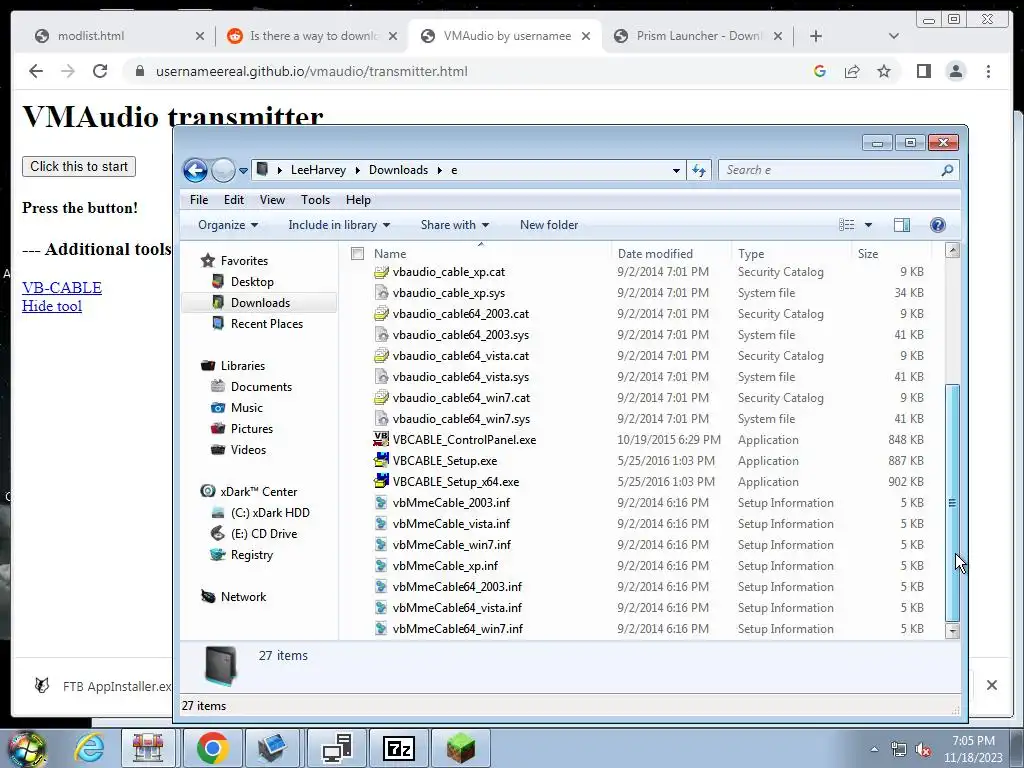Open the File menu
1024x768 pixels.
199,200
